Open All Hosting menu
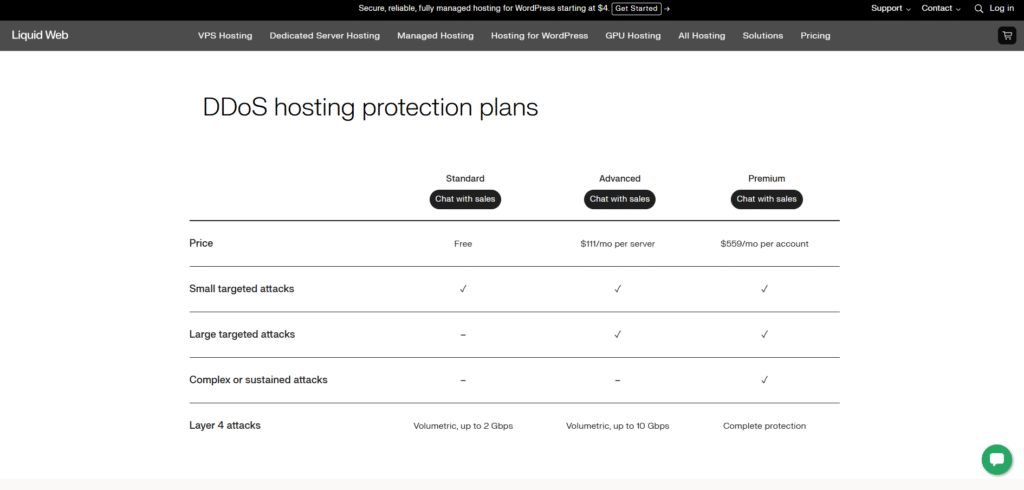This screenshot has width=1024, height=490. [701, 35]
